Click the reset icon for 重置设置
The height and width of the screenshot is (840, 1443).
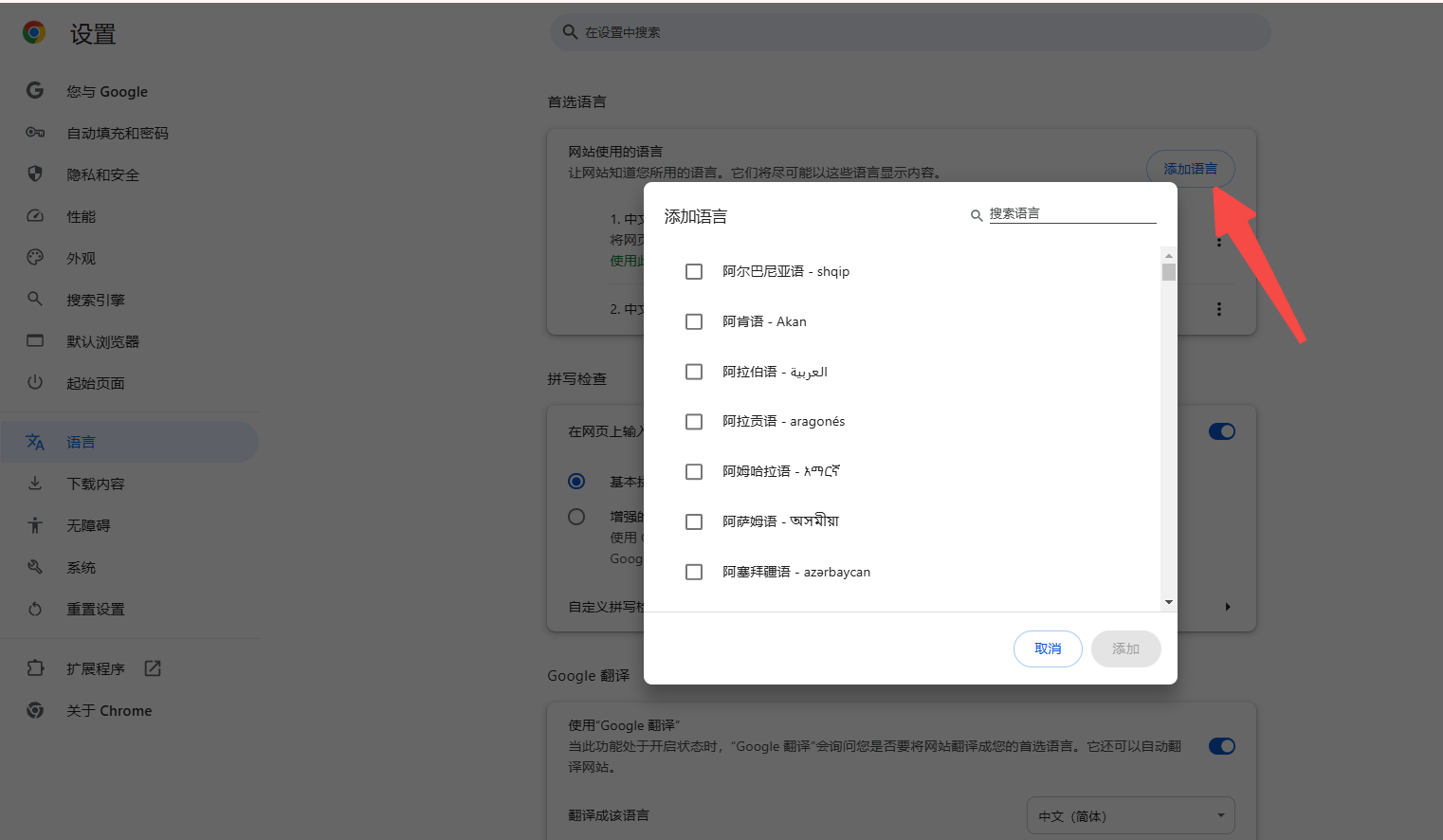tap(35, 609)
